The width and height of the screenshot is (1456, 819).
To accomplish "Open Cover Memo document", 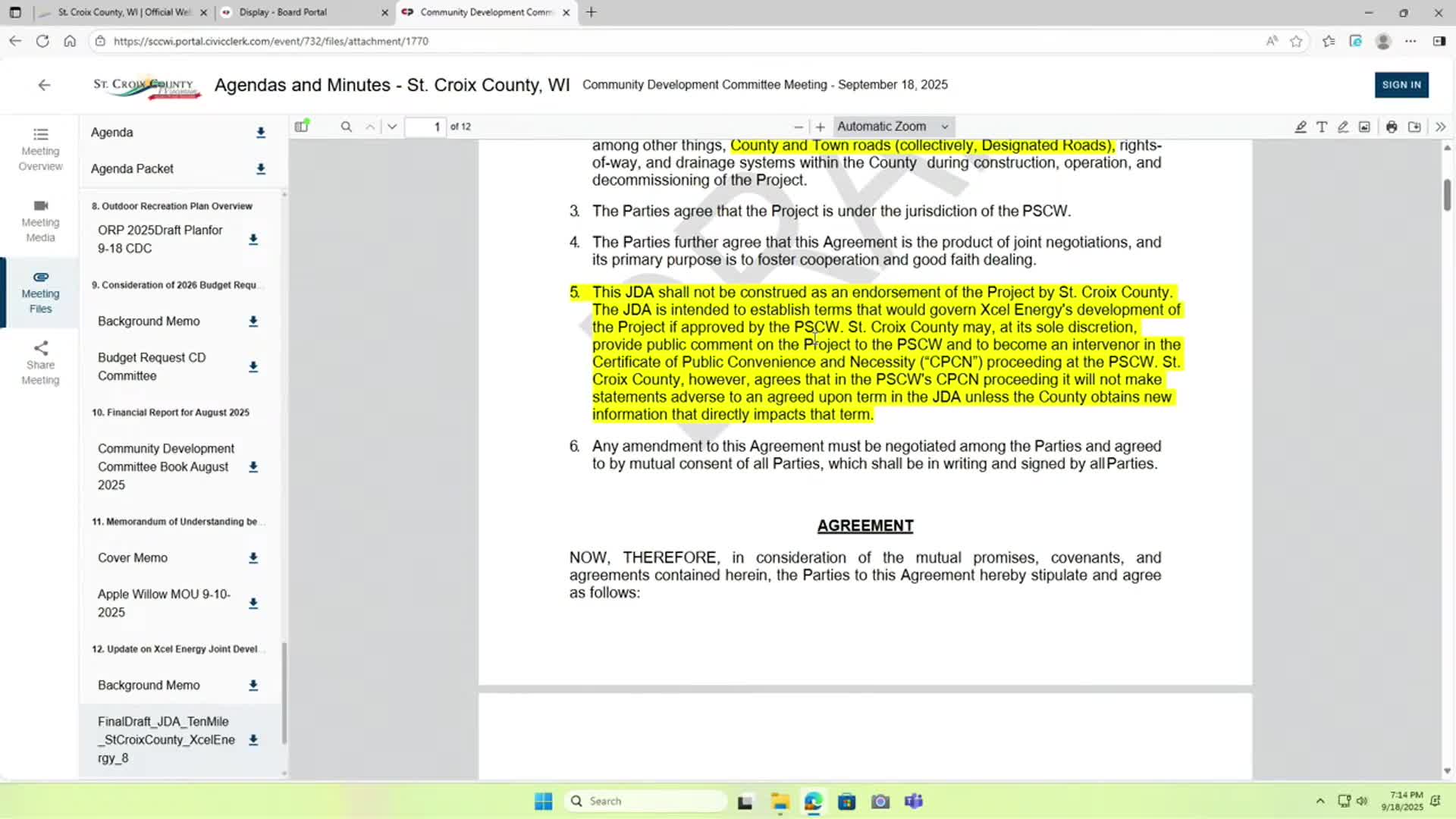I will [x=133, y=558].
